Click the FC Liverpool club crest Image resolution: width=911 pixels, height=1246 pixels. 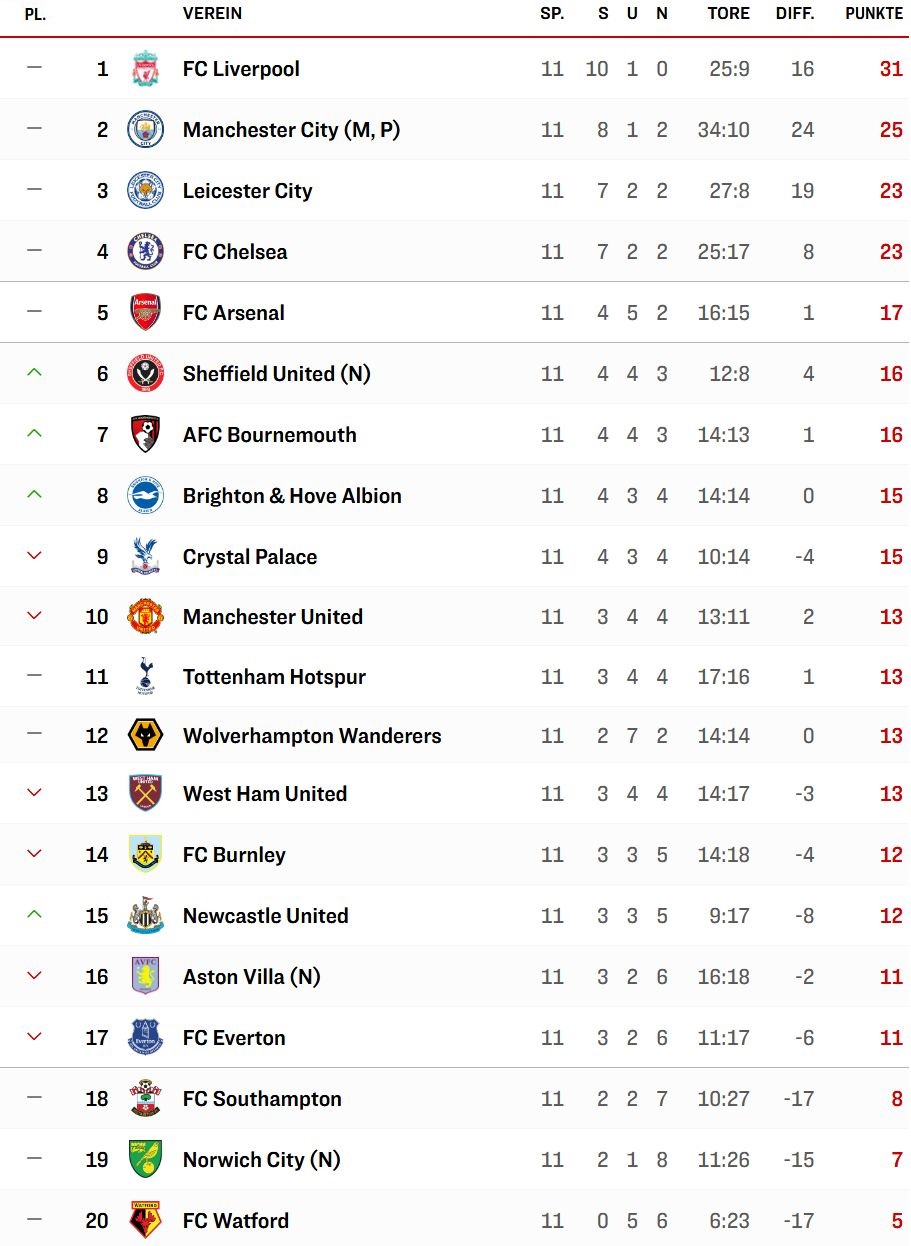(146, 69)
